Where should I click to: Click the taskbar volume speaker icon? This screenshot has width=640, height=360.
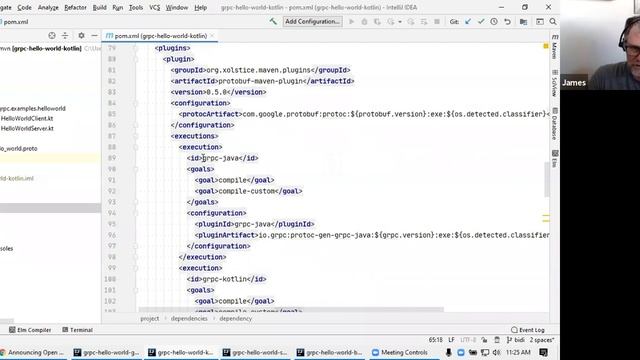pos(496,352)
